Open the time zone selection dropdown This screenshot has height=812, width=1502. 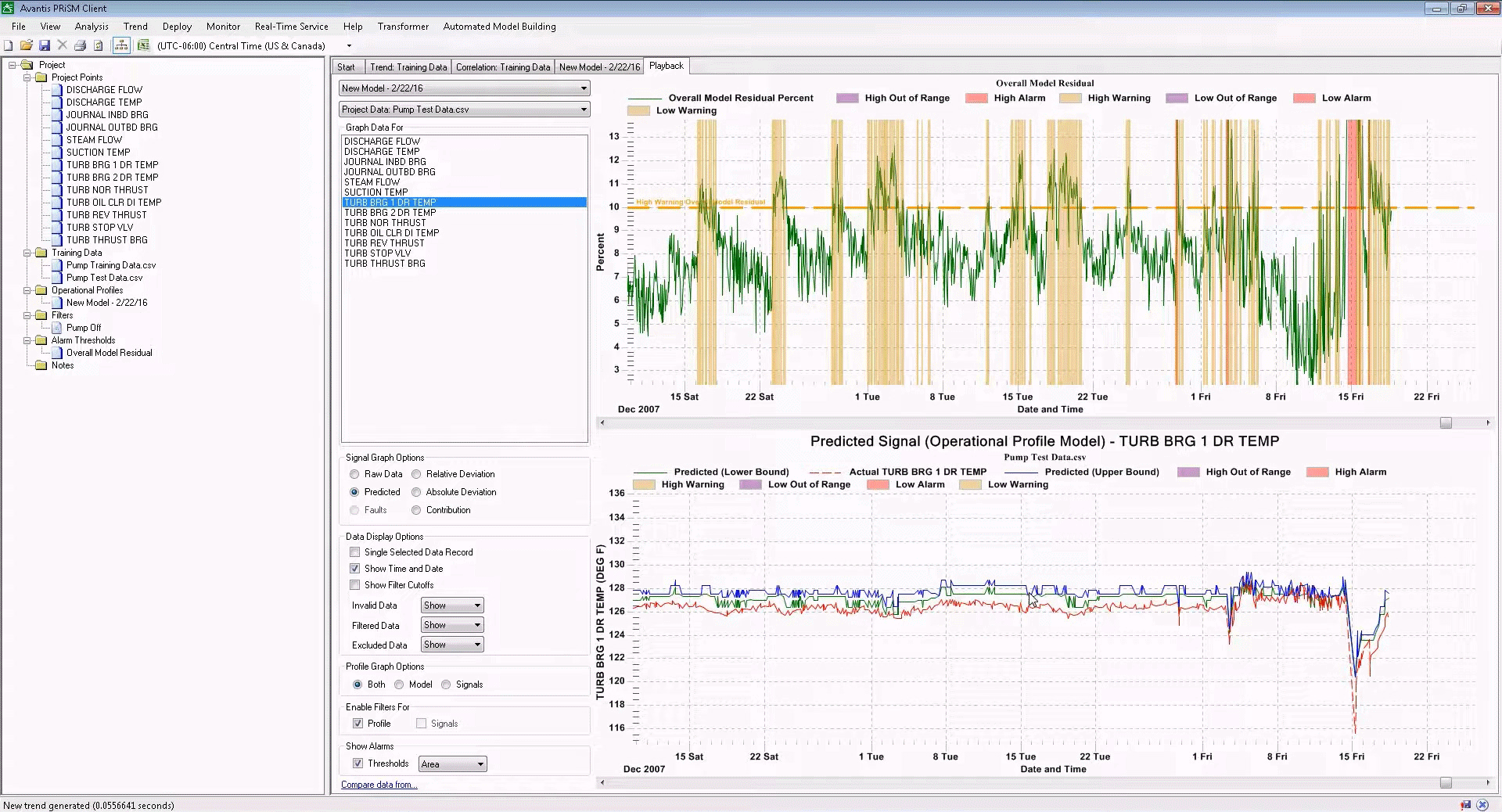coord(347,45)
